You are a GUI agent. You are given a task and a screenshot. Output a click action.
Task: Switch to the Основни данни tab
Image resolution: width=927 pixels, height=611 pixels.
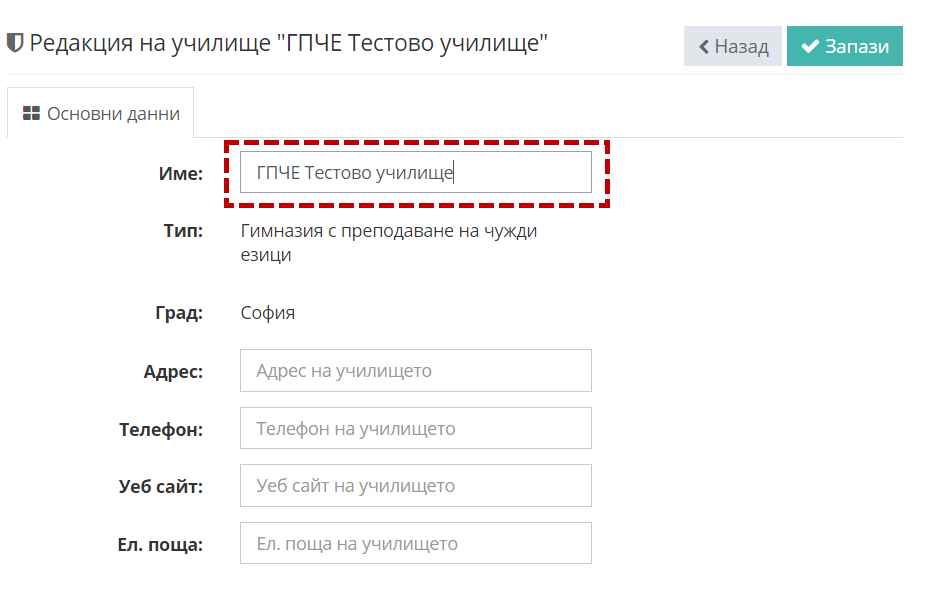[101, 114]
